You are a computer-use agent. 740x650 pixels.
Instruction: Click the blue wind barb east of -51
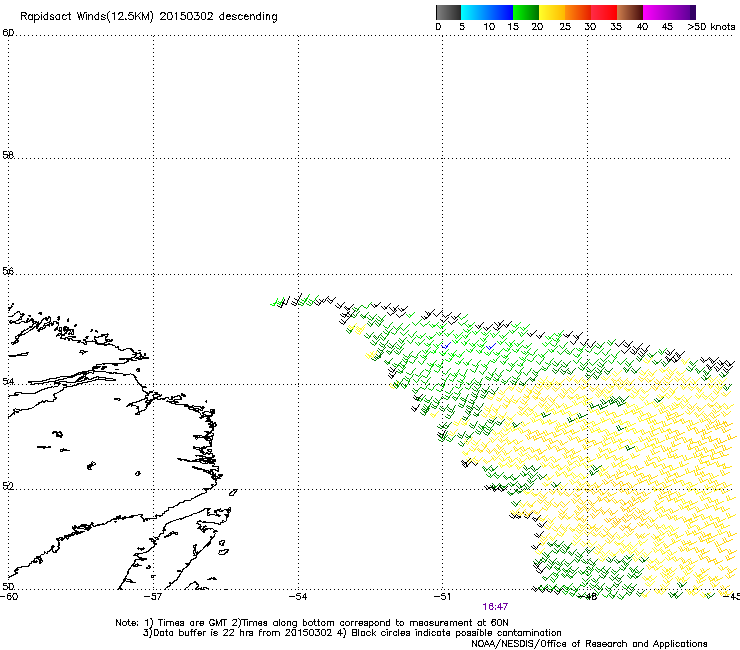coord(491,346)
